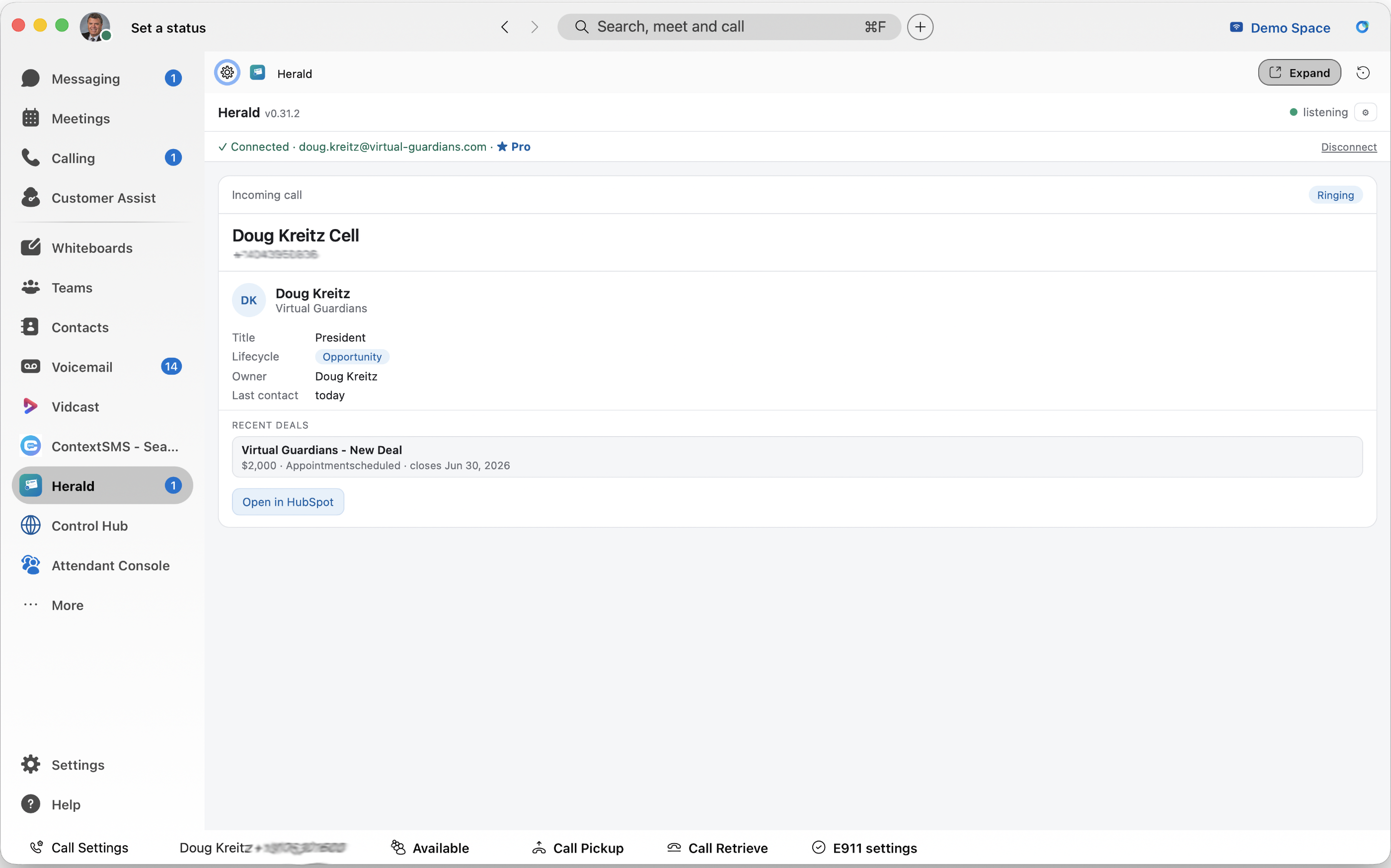Open E911 settings
Image resolution: width=1391 pixels, height=868 pixels.
tap(864, 848)
